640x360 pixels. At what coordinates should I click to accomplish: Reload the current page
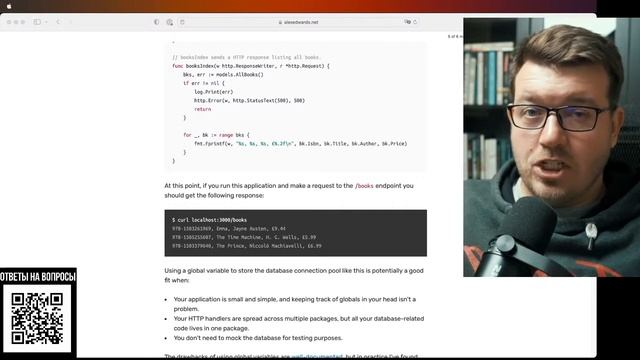[x=415, y=22]
